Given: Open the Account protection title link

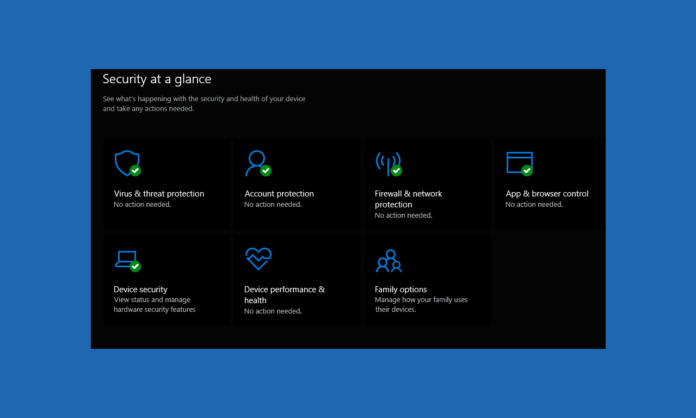Looking at the screenshot, I should point(279,194).
